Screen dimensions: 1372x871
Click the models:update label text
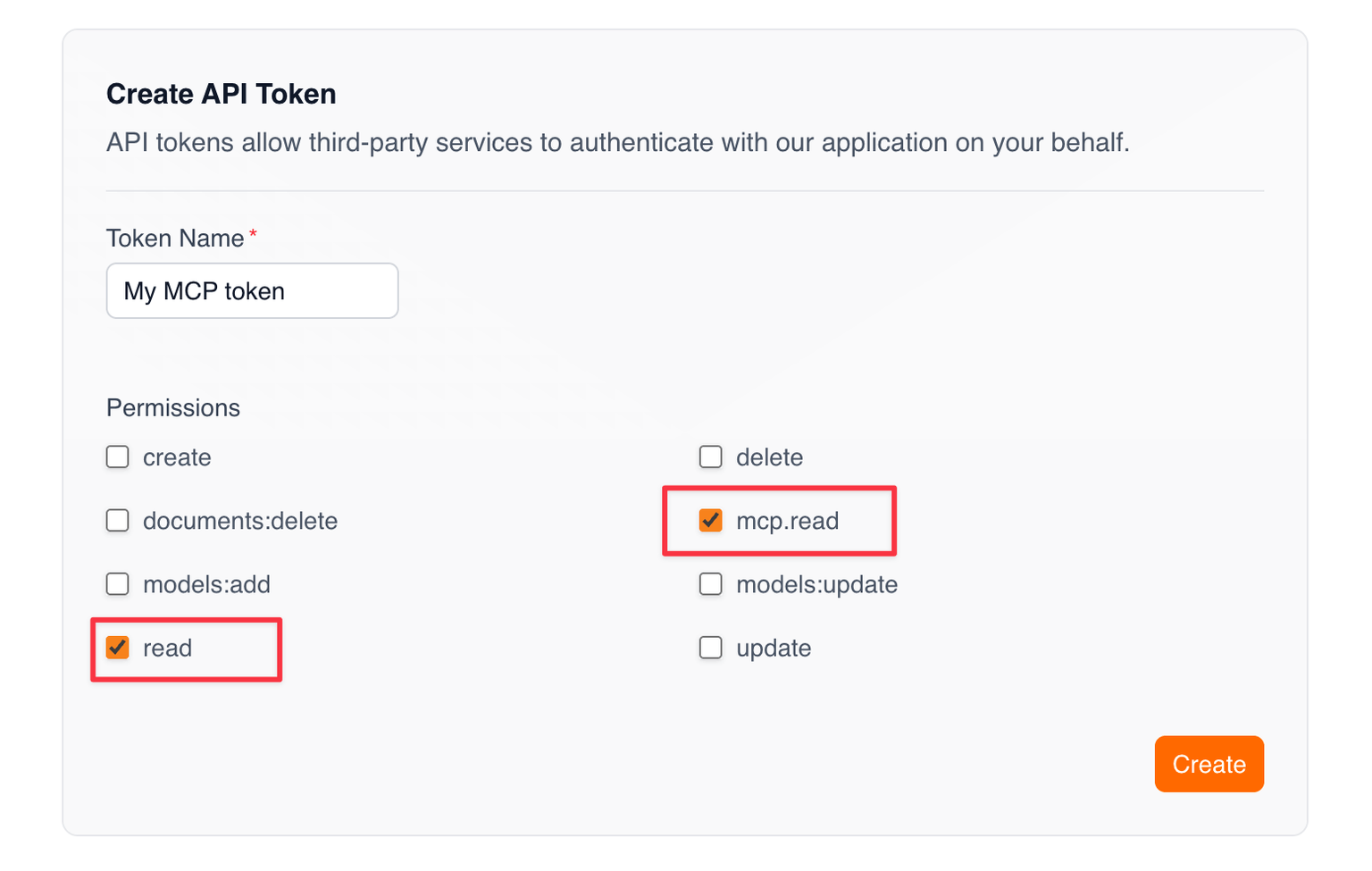click(x=816, y=583)
